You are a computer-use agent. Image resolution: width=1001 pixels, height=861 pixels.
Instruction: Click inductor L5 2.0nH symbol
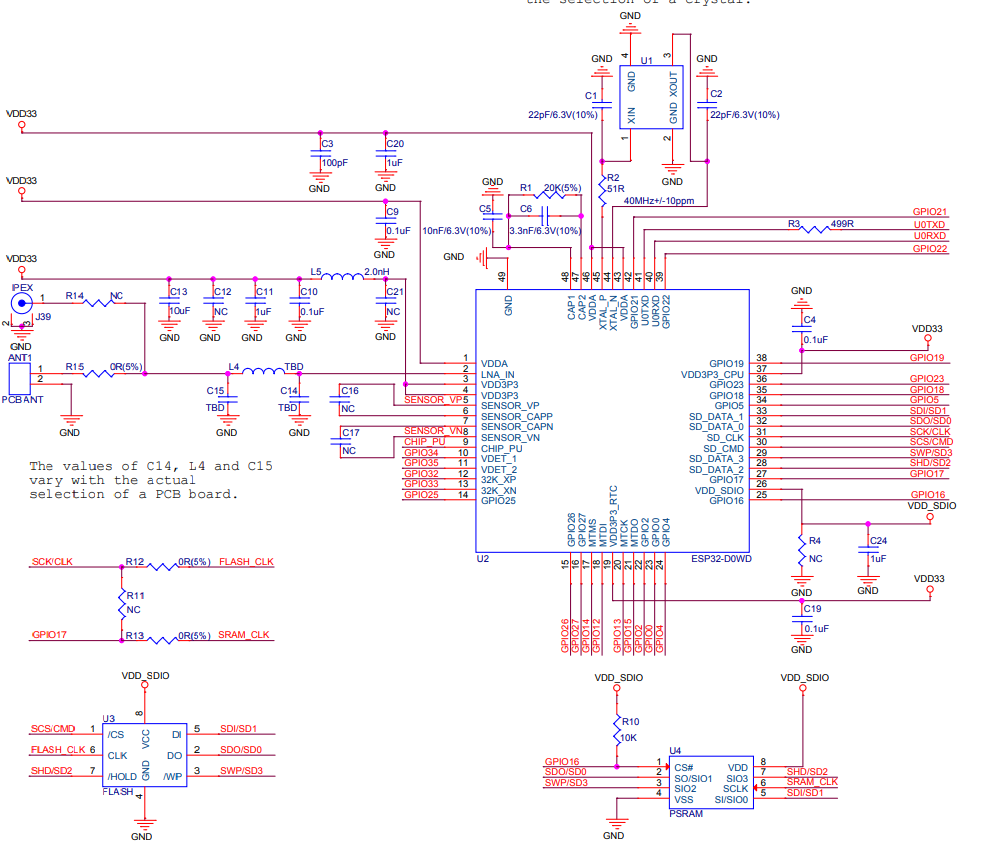342,276
